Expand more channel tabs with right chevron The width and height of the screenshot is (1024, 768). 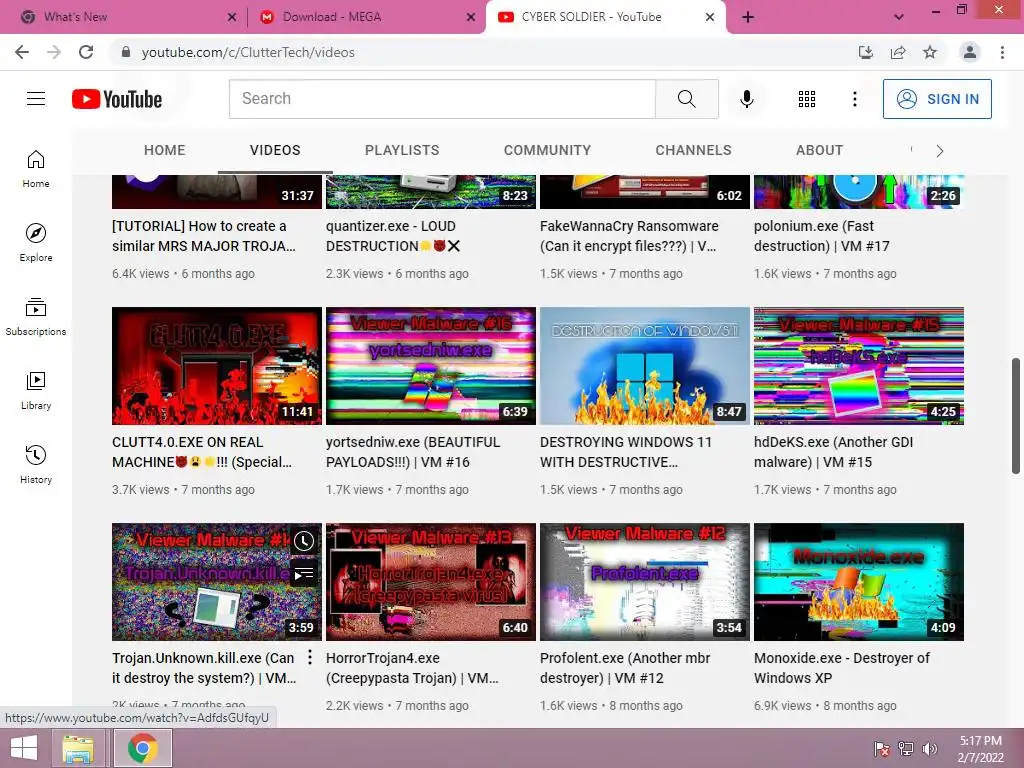939,151
